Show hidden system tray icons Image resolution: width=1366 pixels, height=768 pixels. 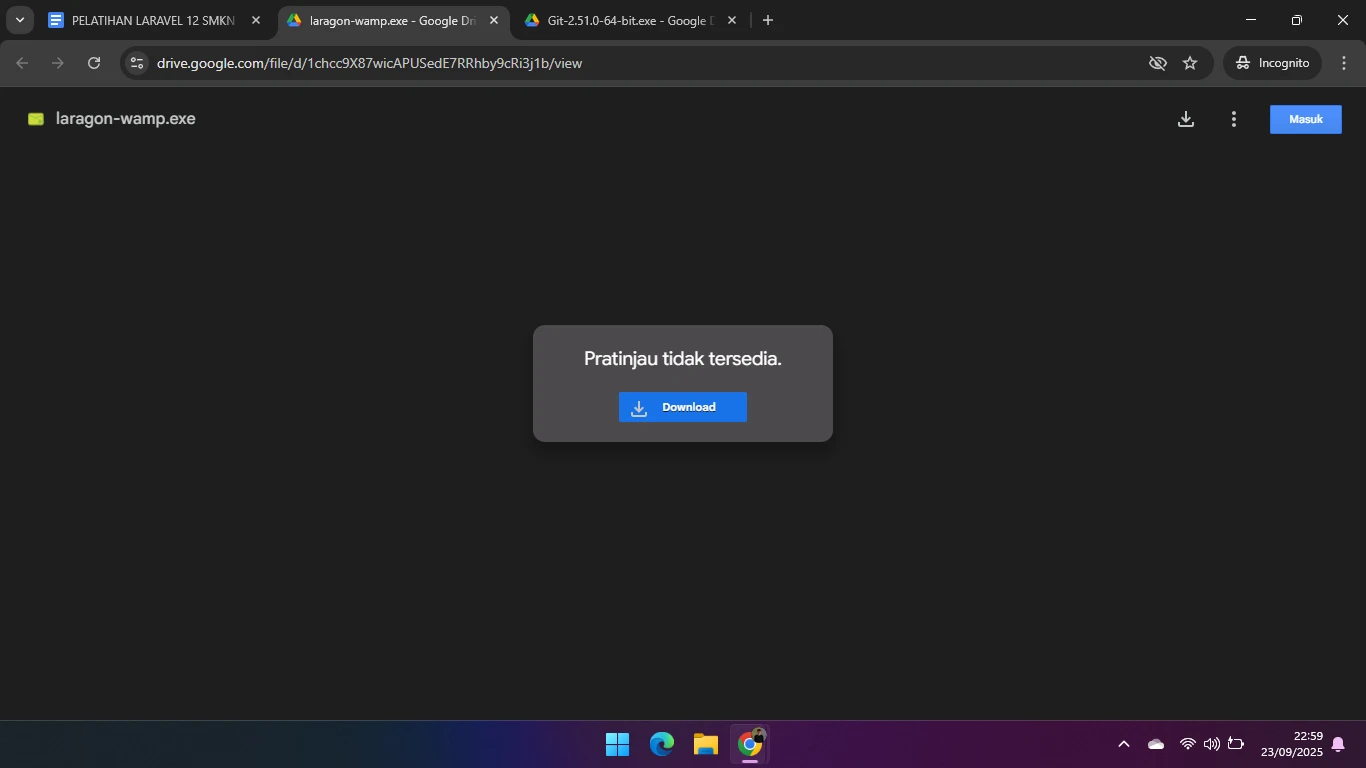click(1123, 744)
